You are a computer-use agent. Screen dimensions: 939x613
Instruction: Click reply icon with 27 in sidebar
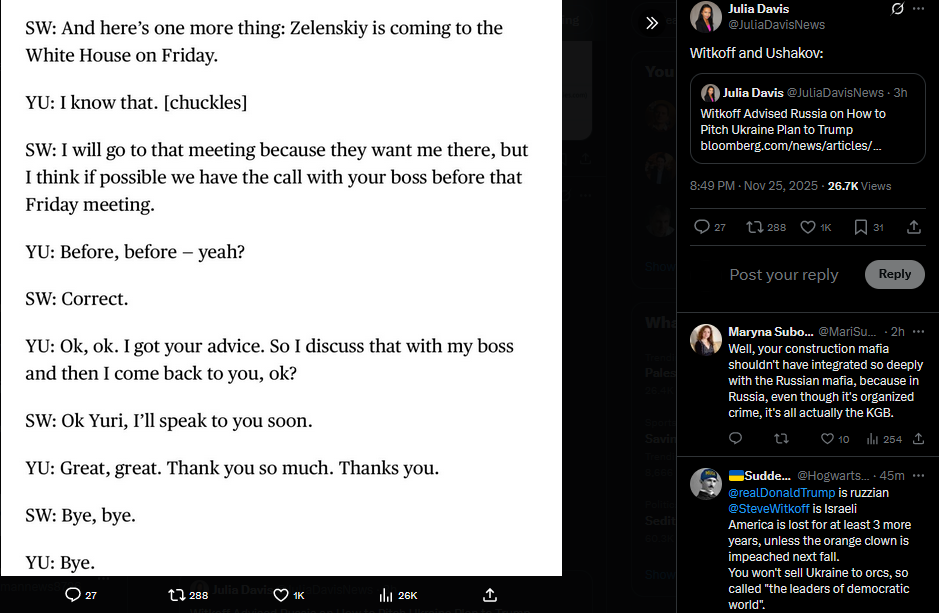[702, 227]
